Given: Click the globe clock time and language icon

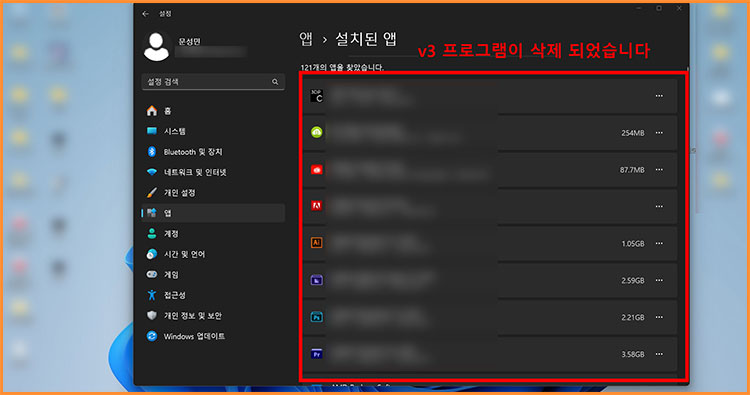Looking at the screenshot, I should 152,254.
